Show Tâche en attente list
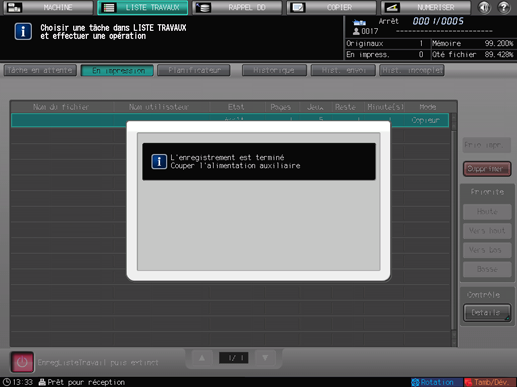The width and height of the screenshot is (517, 387). click(40, 70)
